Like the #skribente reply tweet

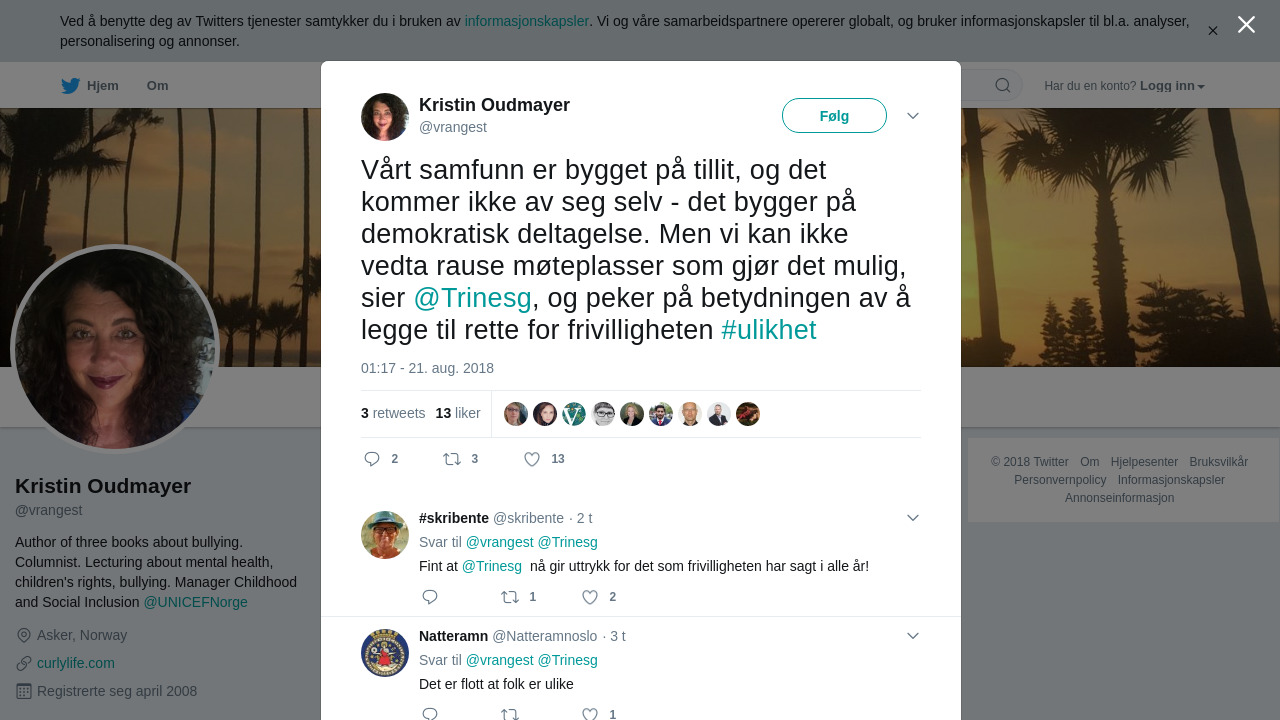(x=590, y=597)
